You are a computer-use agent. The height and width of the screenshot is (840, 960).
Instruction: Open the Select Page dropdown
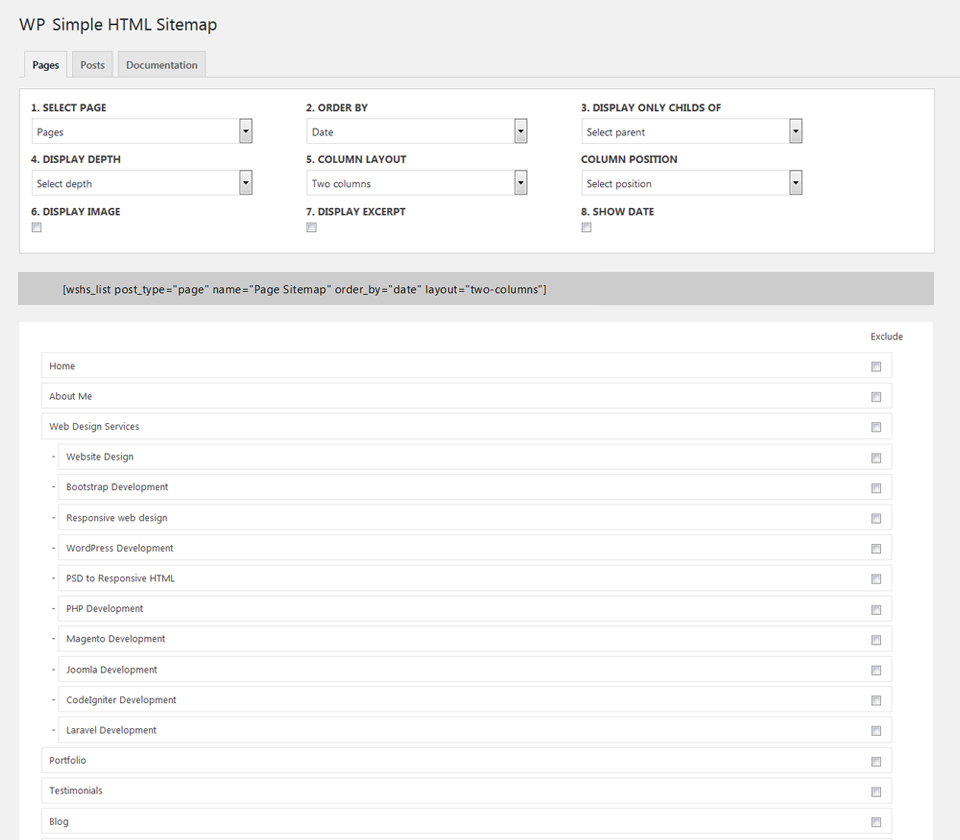(x=141, y=131)
